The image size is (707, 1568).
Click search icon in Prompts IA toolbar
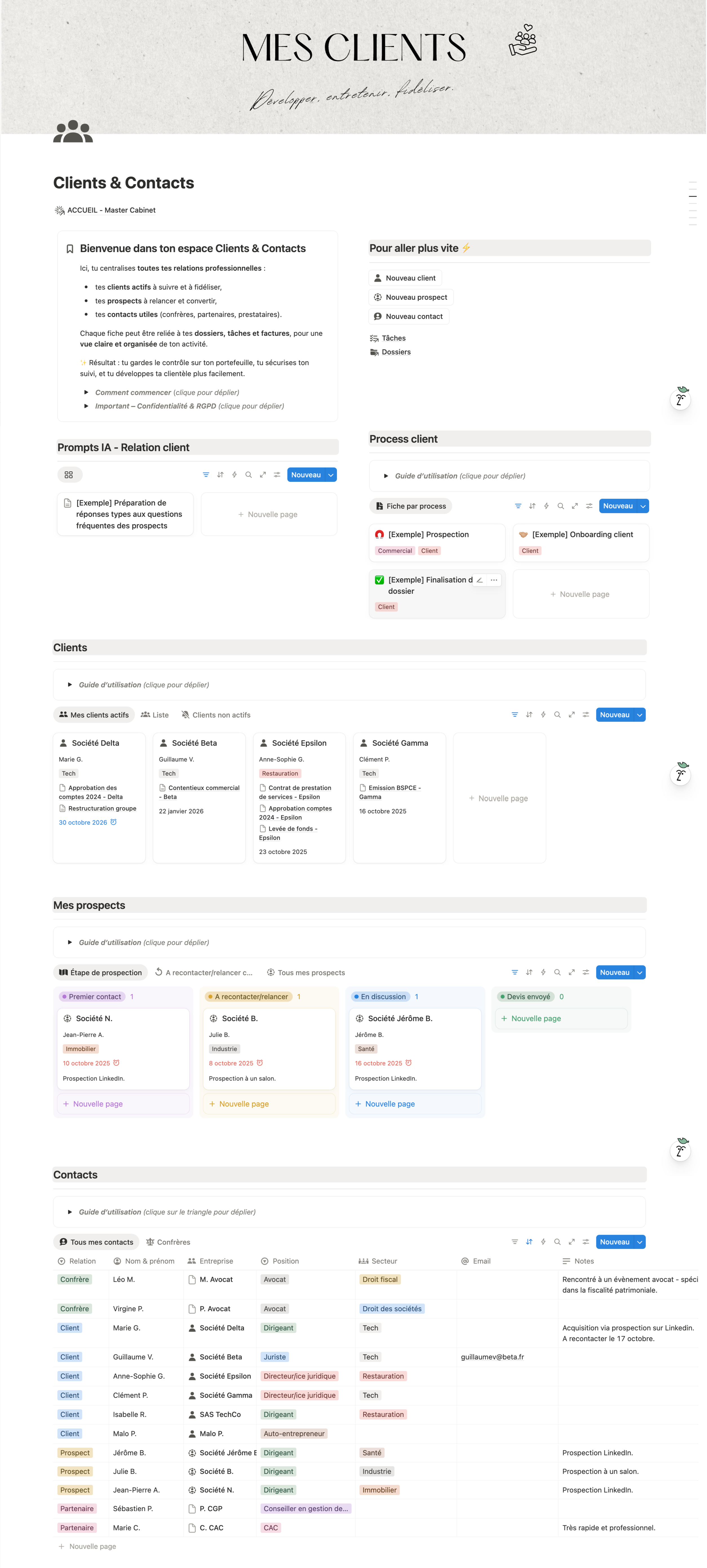pyautogui.click(x=248, y=475)
